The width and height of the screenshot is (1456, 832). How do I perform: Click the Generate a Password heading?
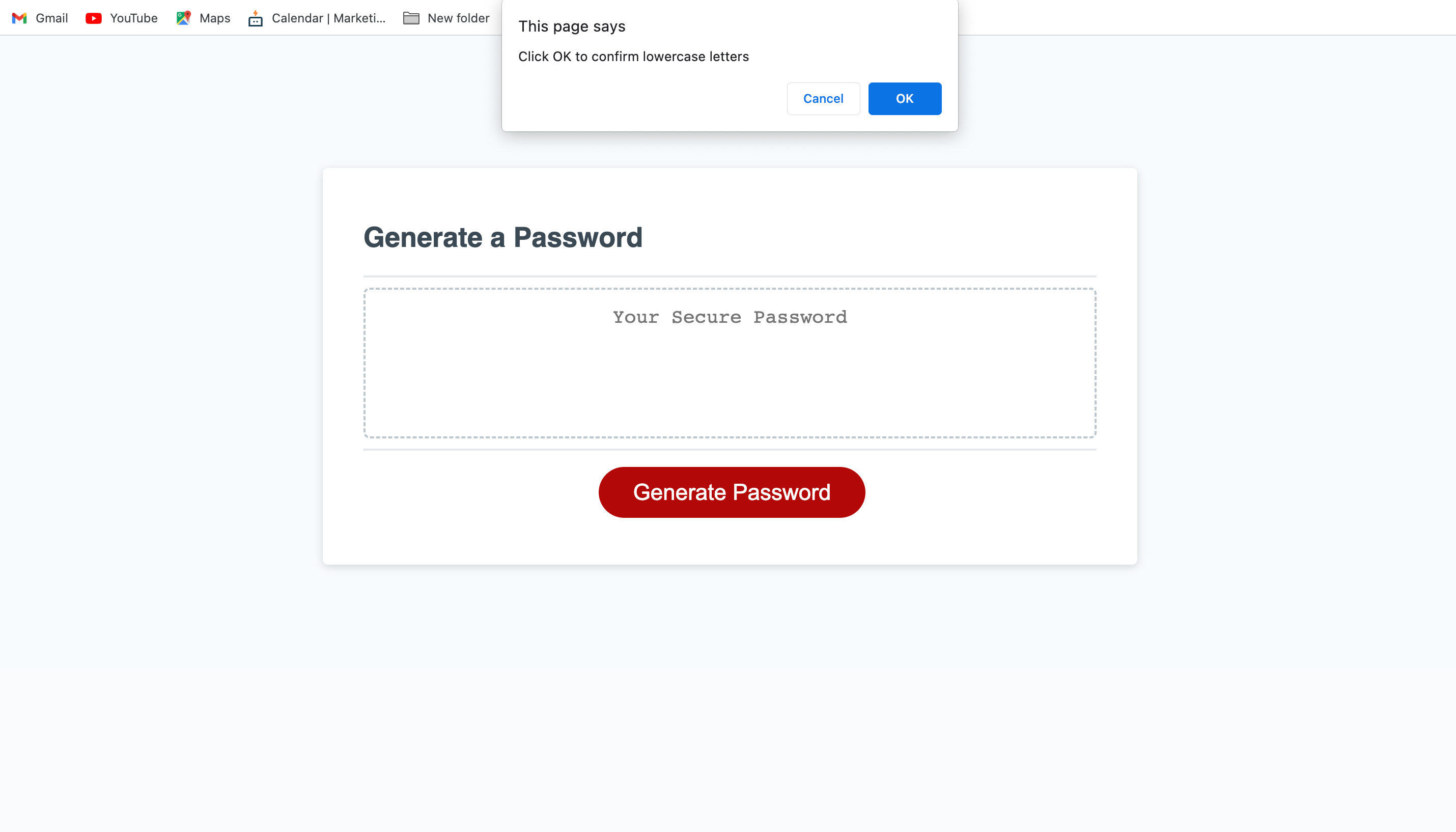pos(503,237)
